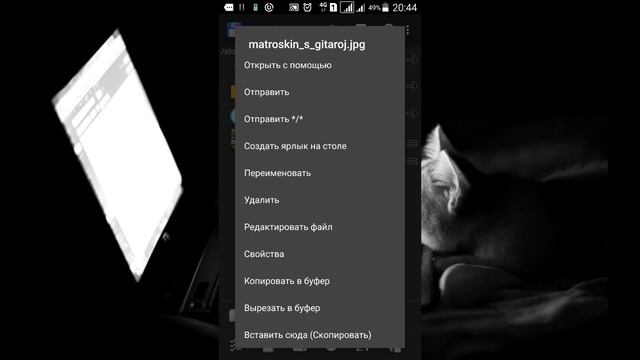Tap the 20:44 clock in the status bar
The image size is (640, 360).
tap(404, 7)
